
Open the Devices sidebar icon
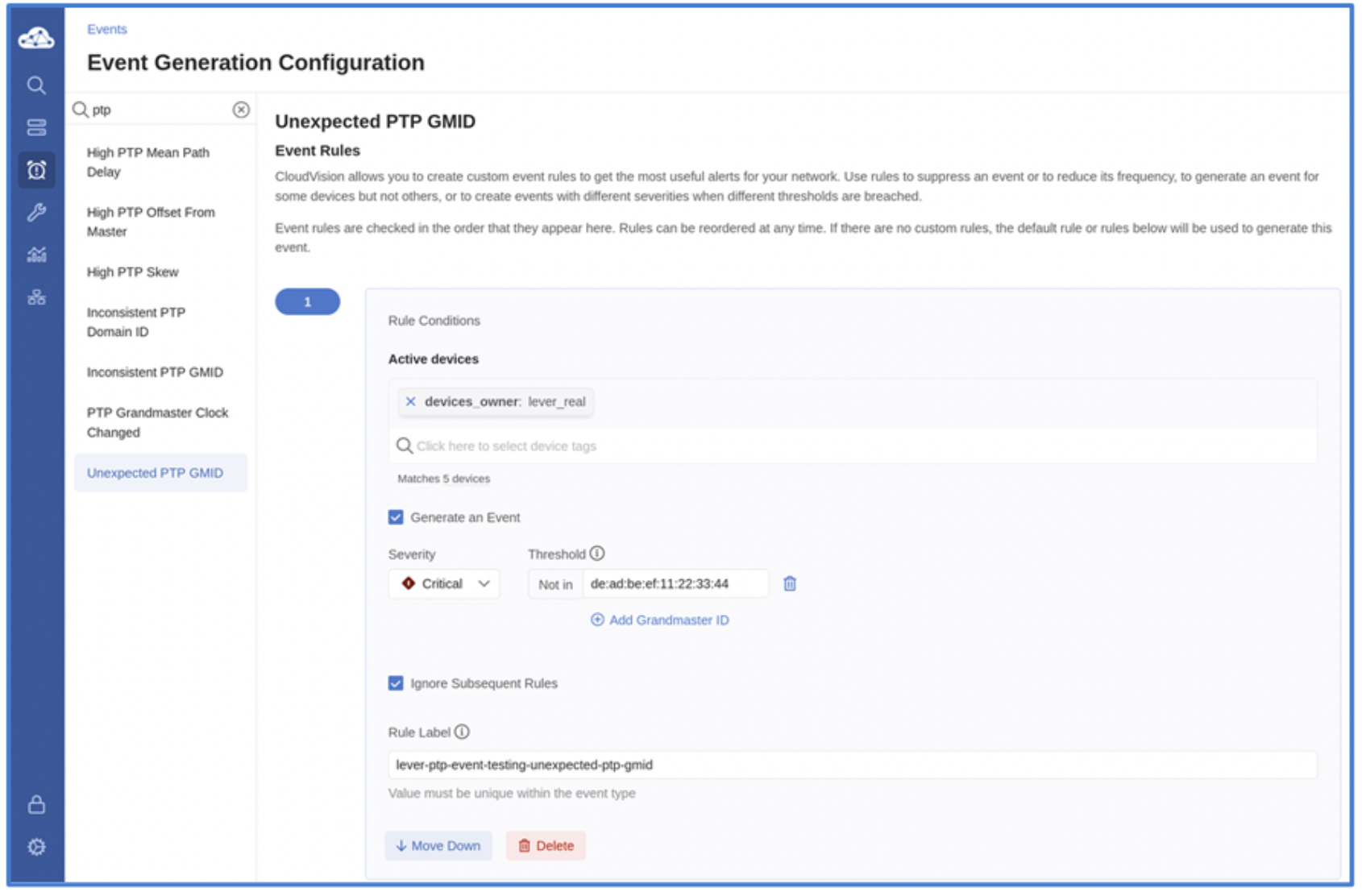pos(36,127)
